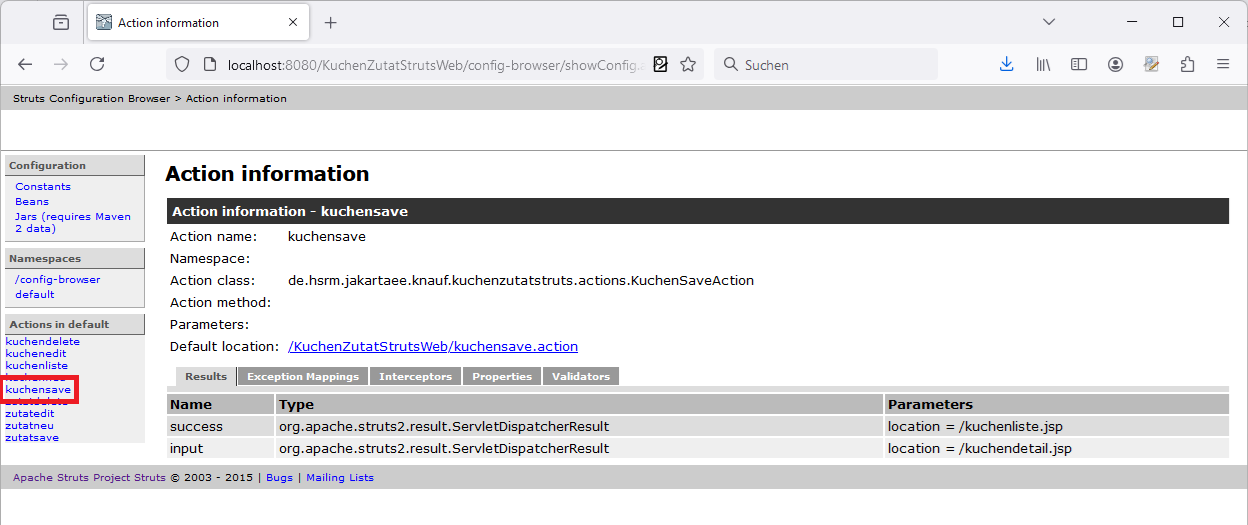This screenshot has height=525, width=1248.
Task: Open the zutatsave action
Action: click(x=32, y=438)
